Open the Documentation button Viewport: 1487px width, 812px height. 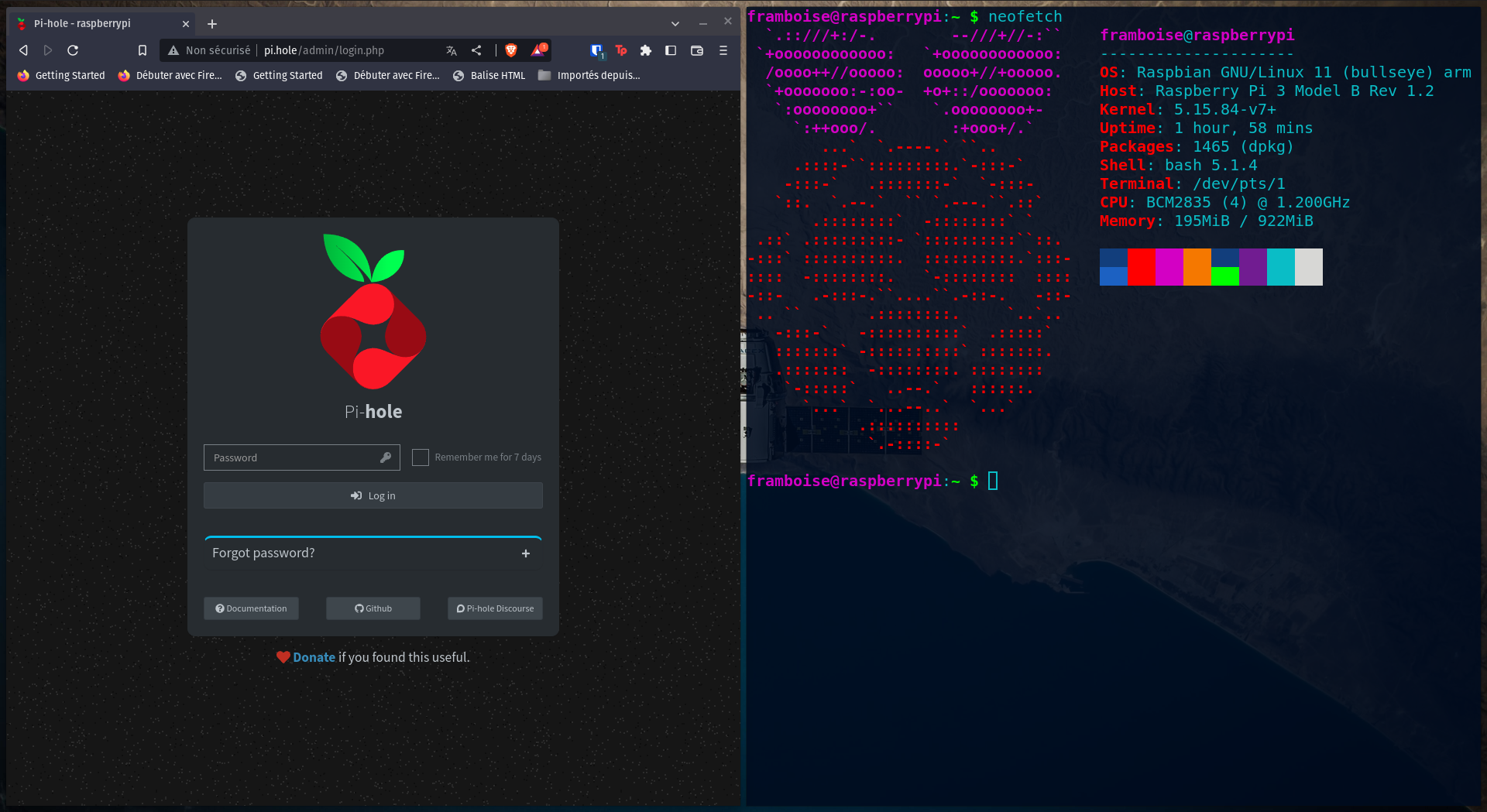click(251, 608)
